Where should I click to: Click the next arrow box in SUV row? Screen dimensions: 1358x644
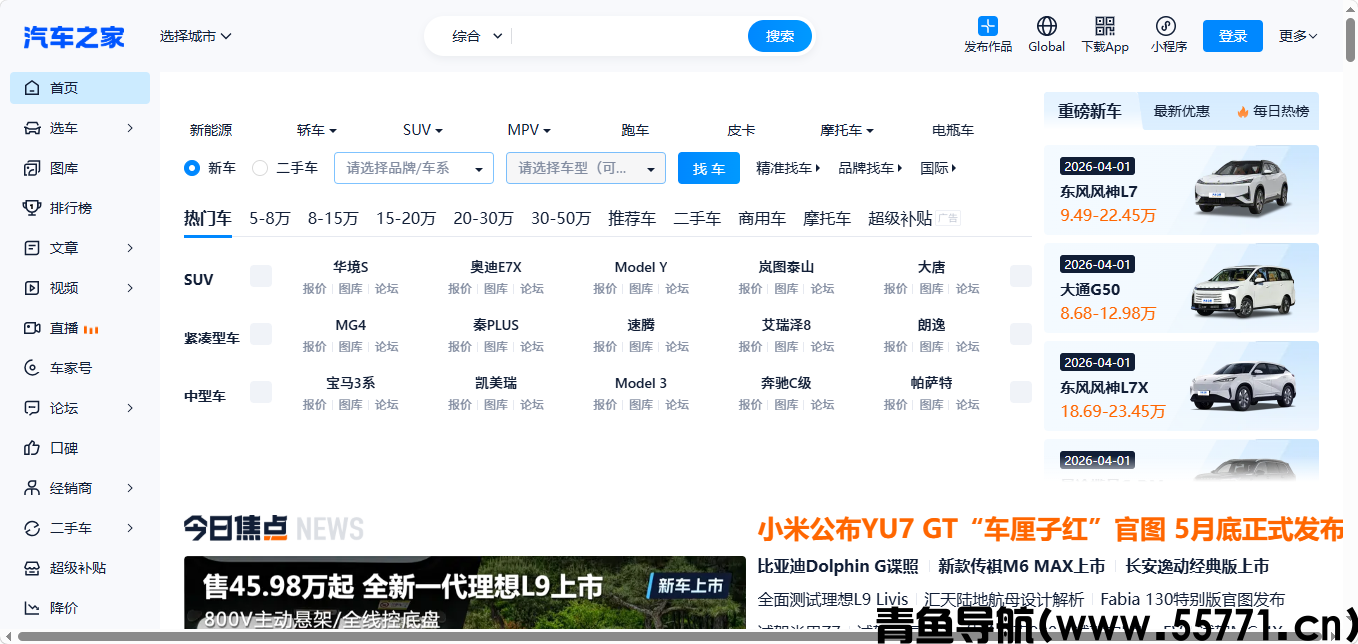[1021, 276]
